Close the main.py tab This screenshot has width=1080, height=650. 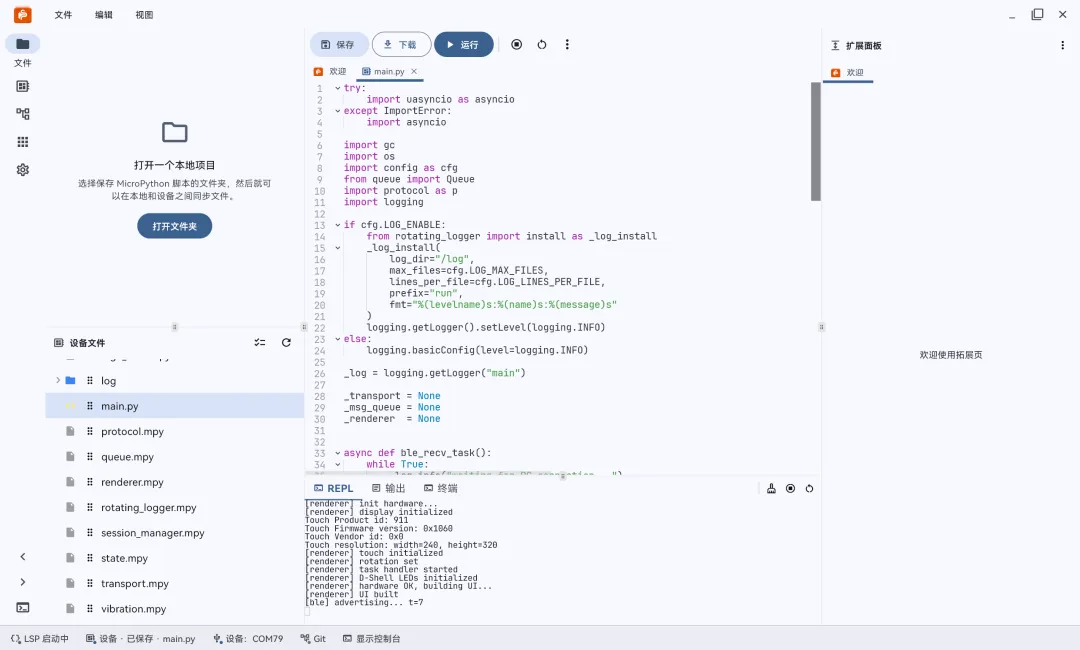click(414, 71)
